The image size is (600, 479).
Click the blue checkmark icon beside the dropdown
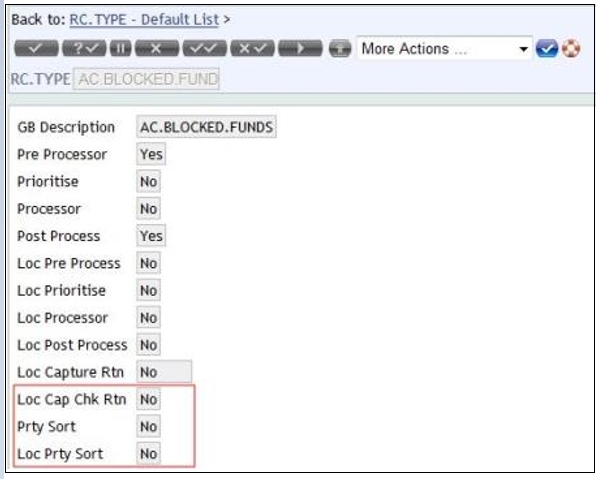546,50
